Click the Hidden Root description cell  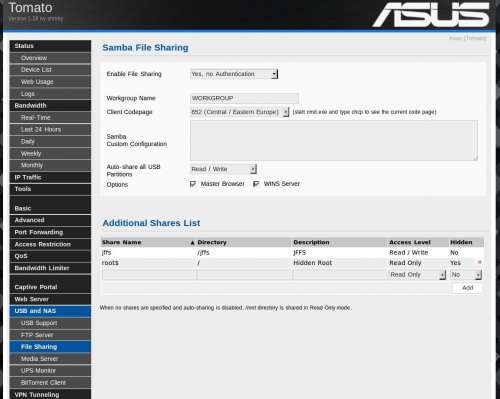(313, 263)
